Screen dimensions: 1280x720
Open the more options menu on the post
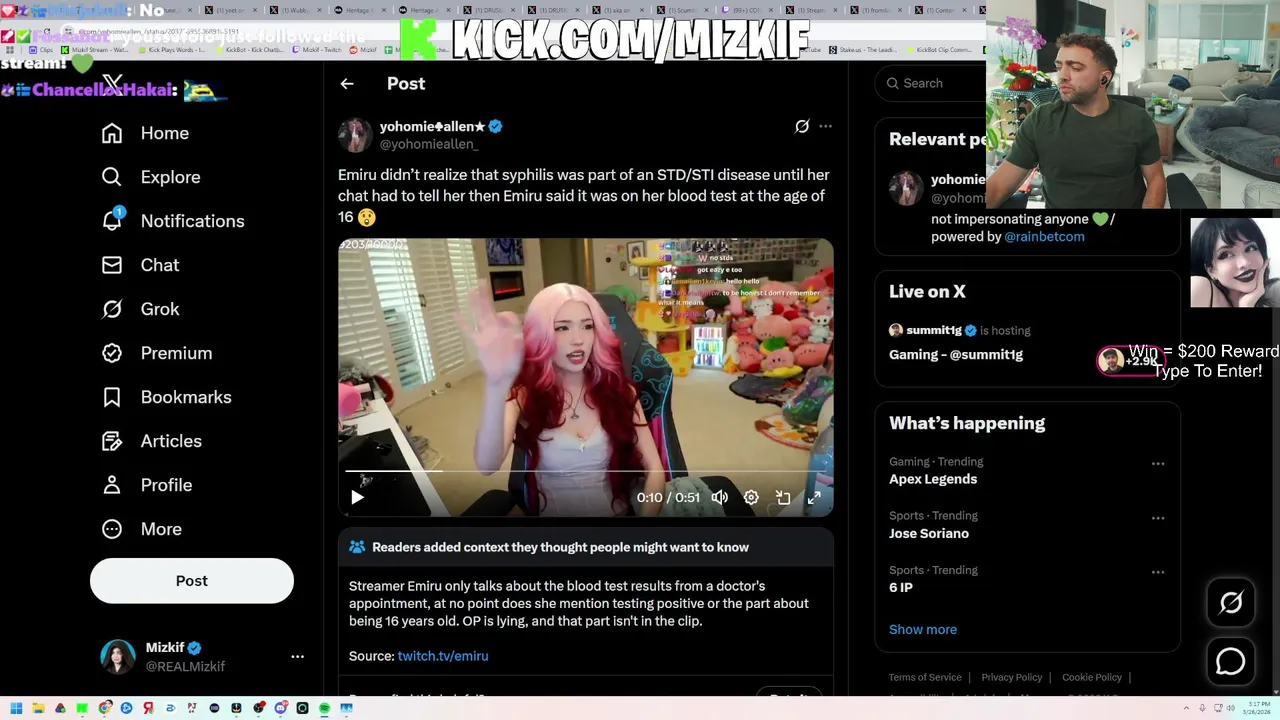pyautogui.click(x=825, y=126)
